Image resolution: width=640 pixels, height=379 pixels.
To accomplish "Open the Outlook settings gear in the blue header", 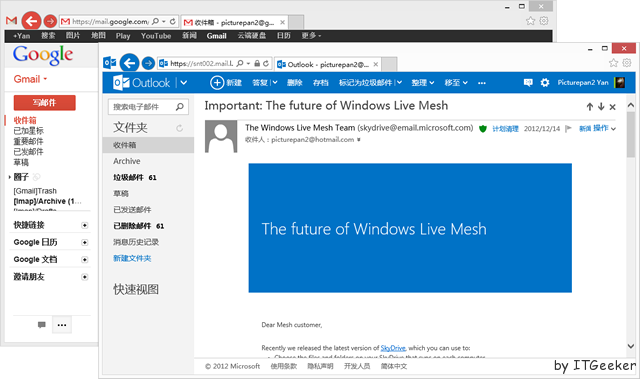I will [545, 83].
